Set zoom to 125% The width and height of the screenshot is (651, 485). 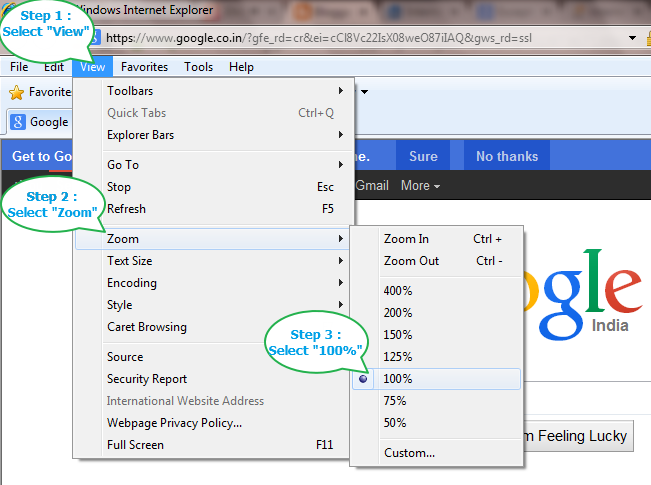436,357
